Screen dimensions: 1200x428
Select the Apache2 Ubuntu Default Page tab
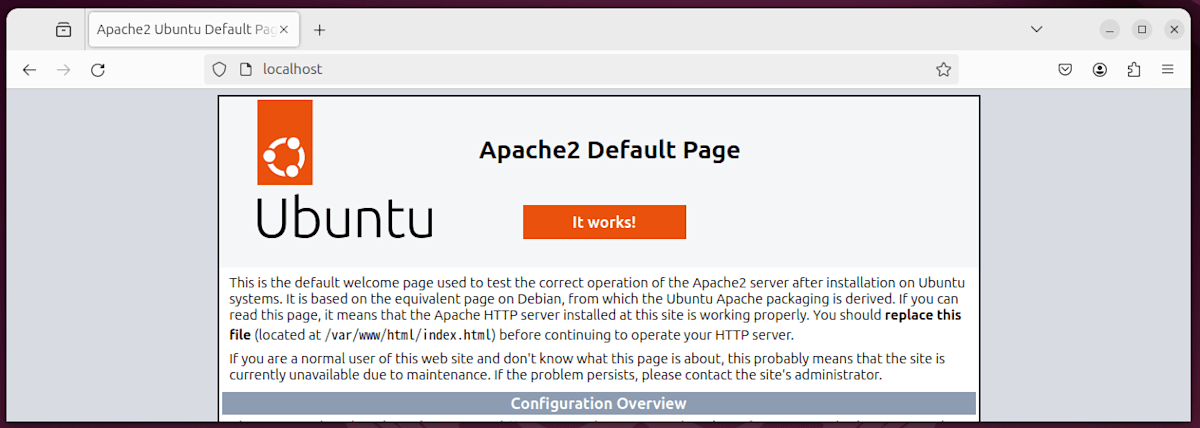tap(193, 30)
